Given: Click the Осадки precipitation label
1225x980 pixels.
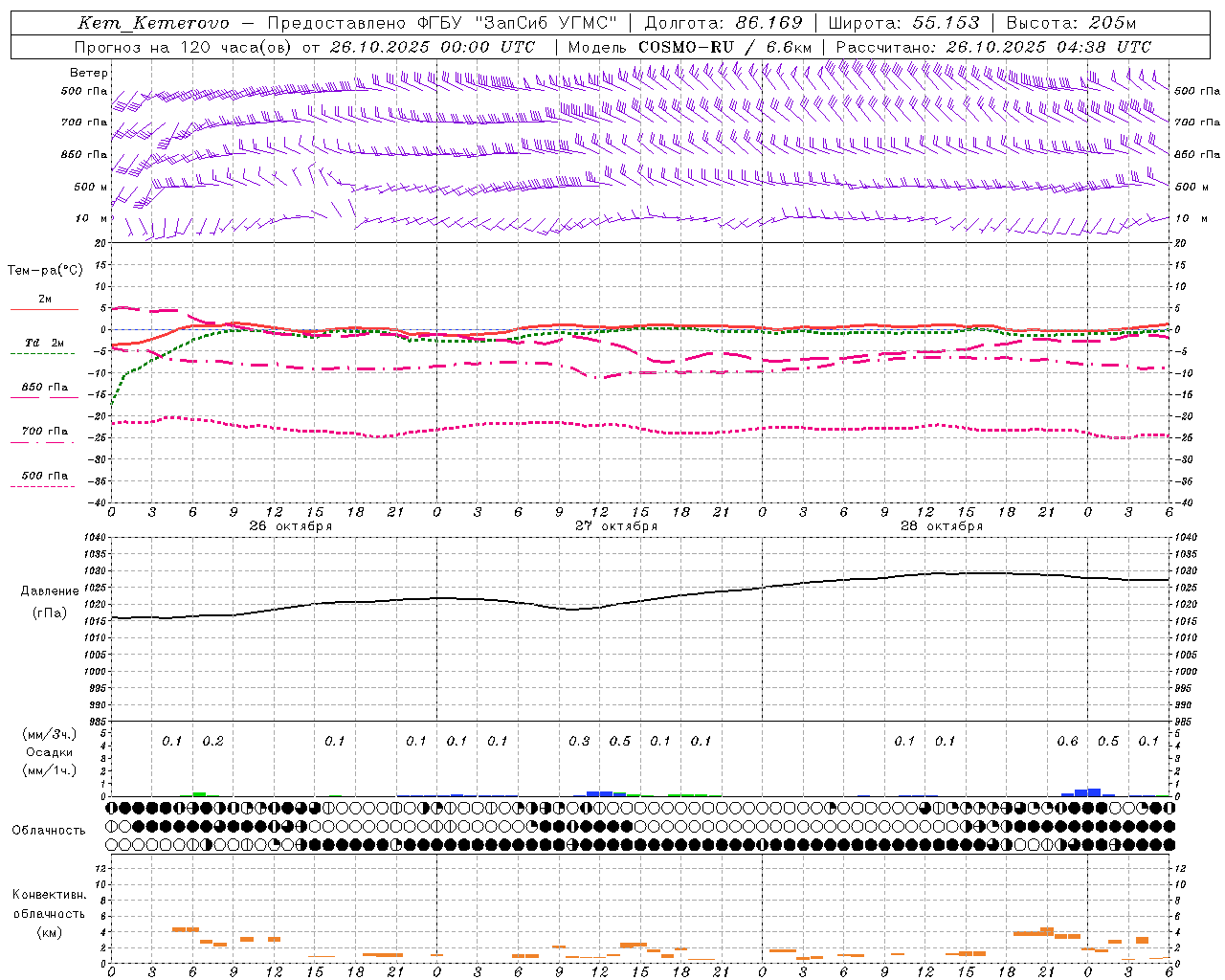Looking at the screenshot, I should pyautogui.click(x=50, y=752).
